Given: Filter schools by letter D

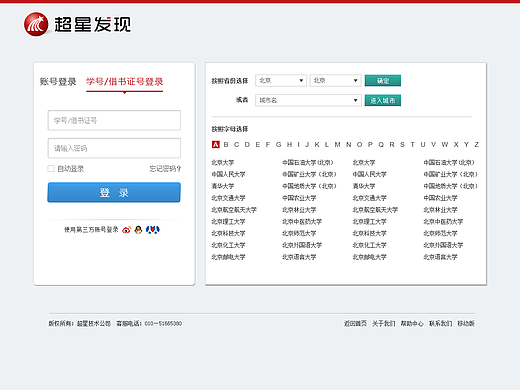Looking at the screenshot, I should (x=247, y=144).
